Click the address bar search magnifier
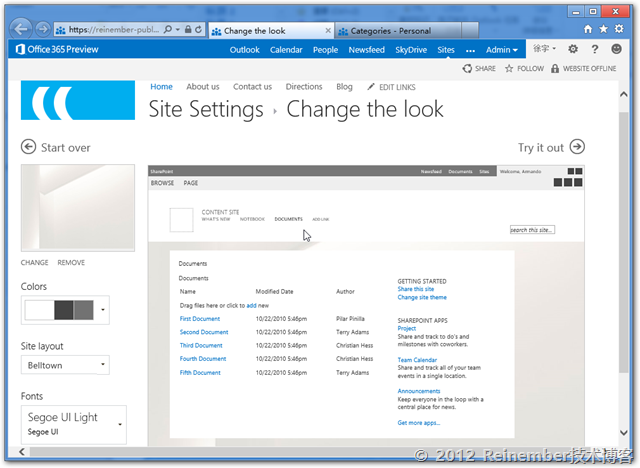The image size is (640, 468). [167, 29]
